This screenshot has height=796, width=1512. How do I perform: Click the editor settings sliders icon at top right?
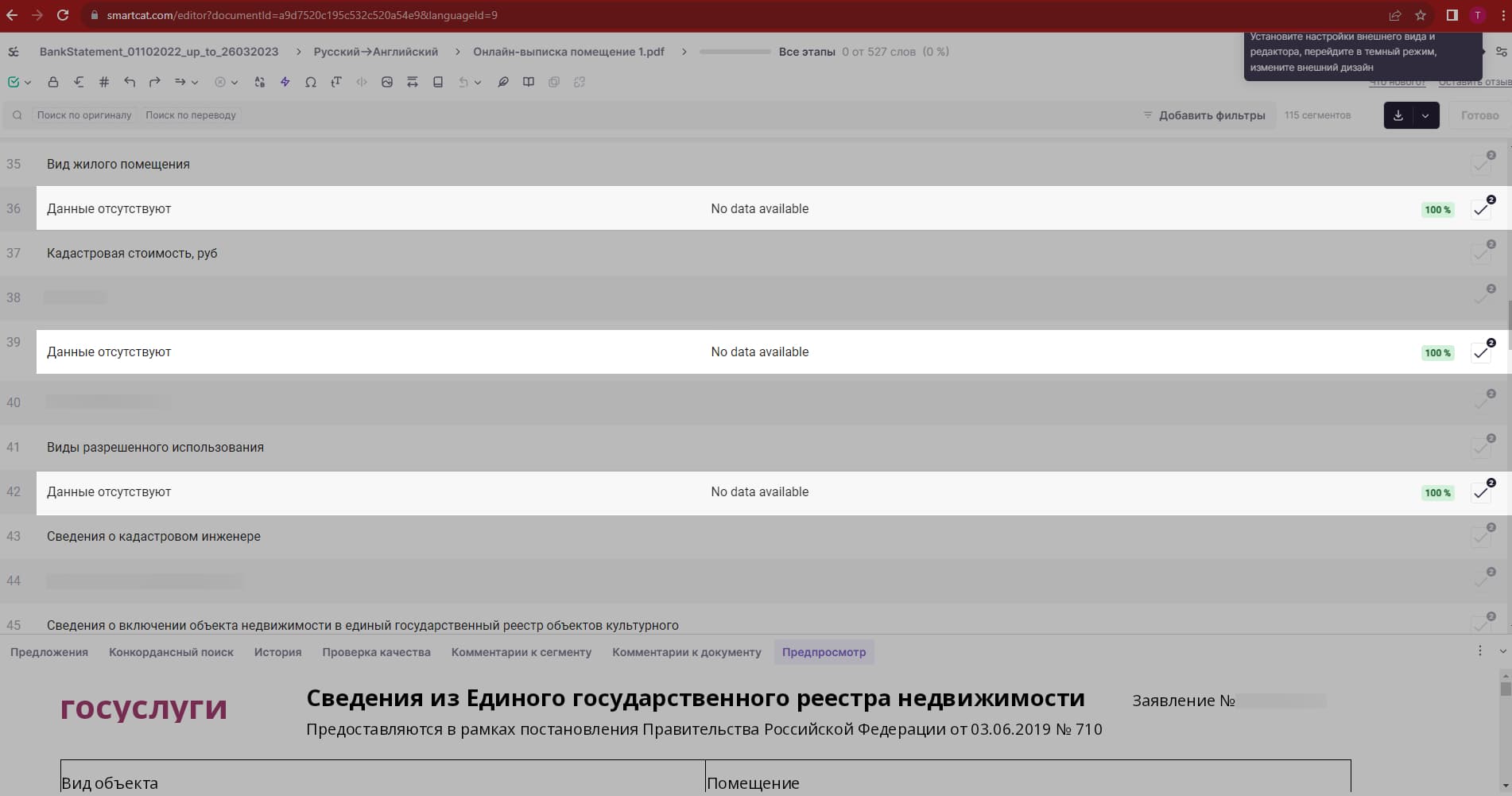(1501, 52)
